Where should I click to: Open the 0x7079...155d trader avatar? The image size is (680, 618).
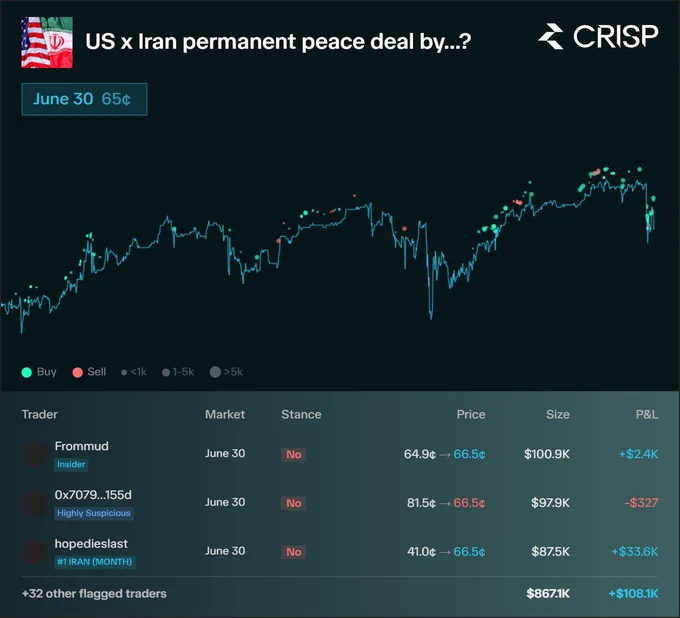tap(34, 503)
